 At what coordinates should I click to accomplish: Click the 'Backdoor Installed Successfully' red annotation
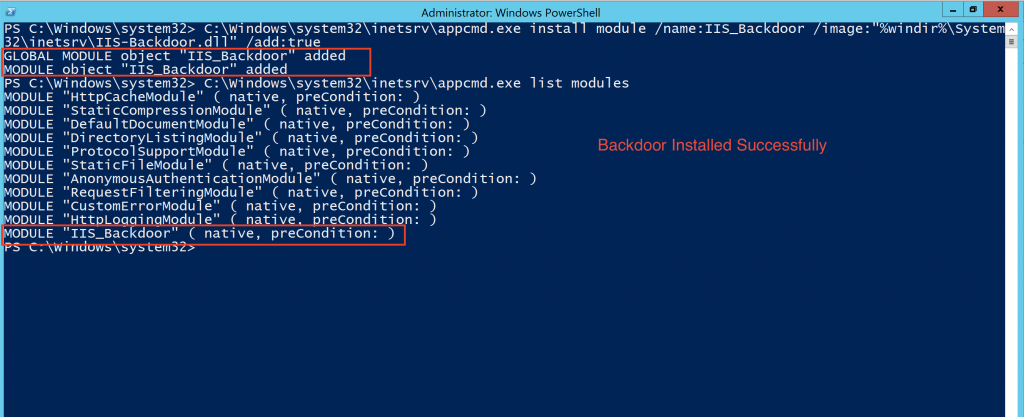(x=712, y=146)
